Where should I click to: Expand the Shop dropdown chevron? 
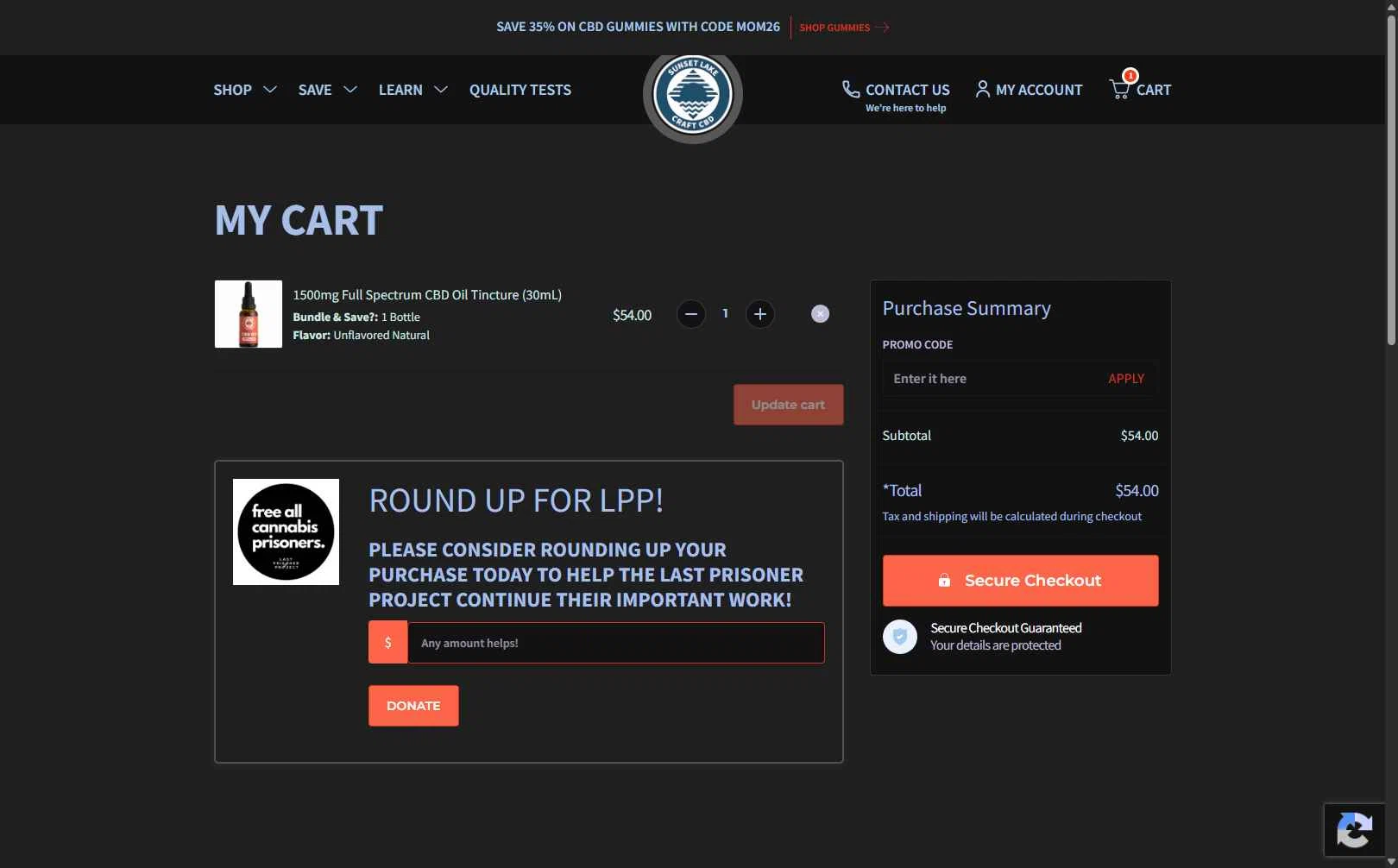270,90
